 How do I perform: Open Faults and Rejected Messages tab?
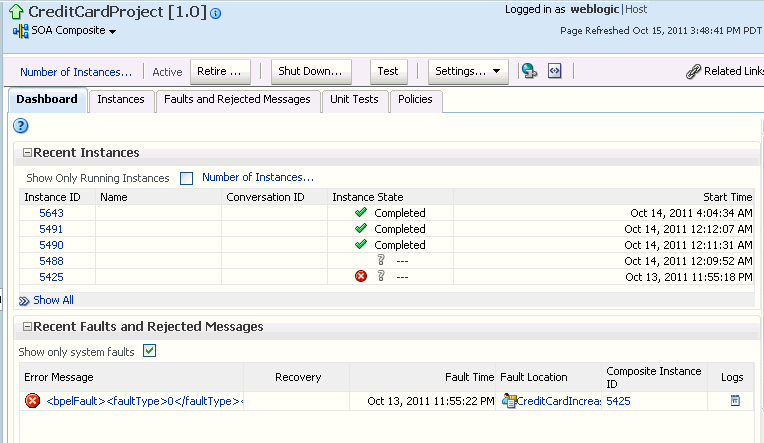pyautogui.click(x=237, y=99)
